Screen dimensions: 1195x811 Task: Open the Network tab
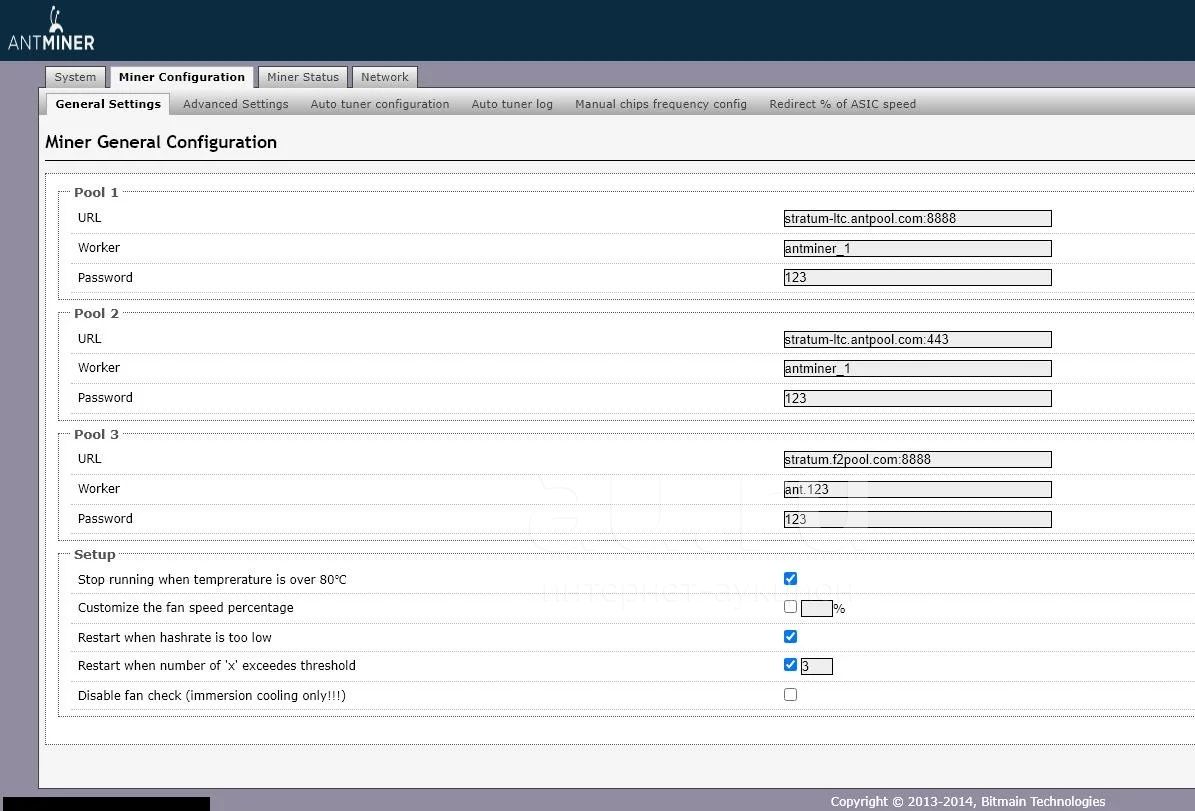(385, 77)
